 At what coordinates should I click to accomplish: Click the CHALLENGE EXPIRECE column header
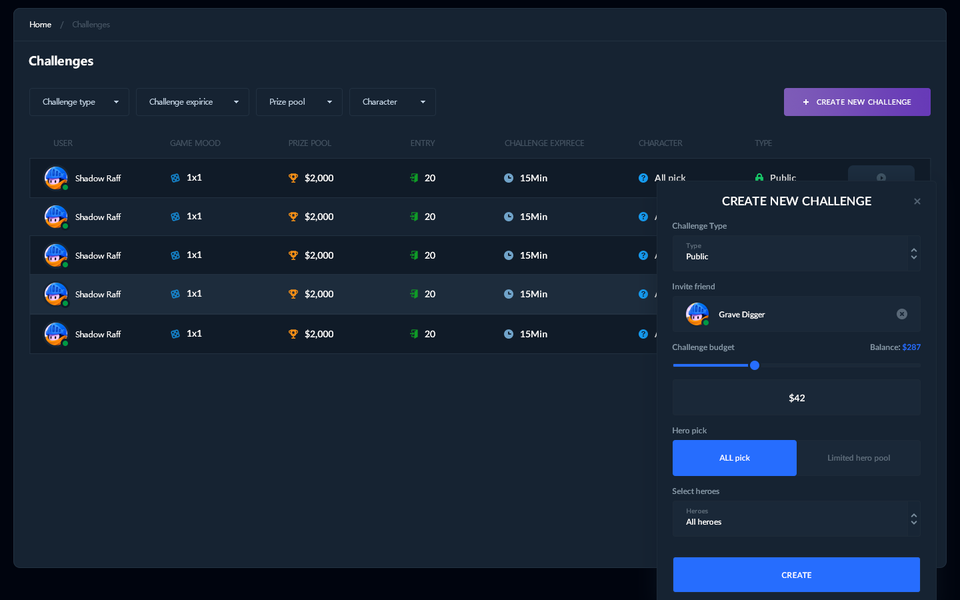click(x=544, y=143)
